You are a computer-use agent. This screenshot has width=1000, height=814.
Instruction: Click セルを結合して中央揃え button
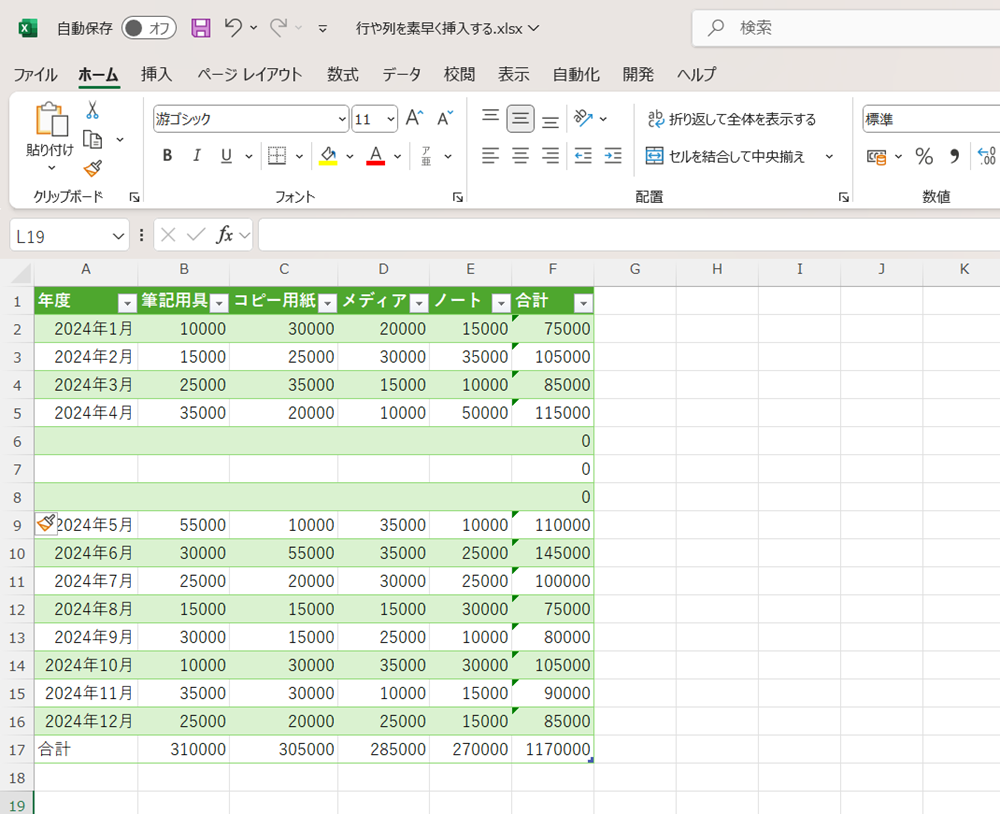click(726, 156)
